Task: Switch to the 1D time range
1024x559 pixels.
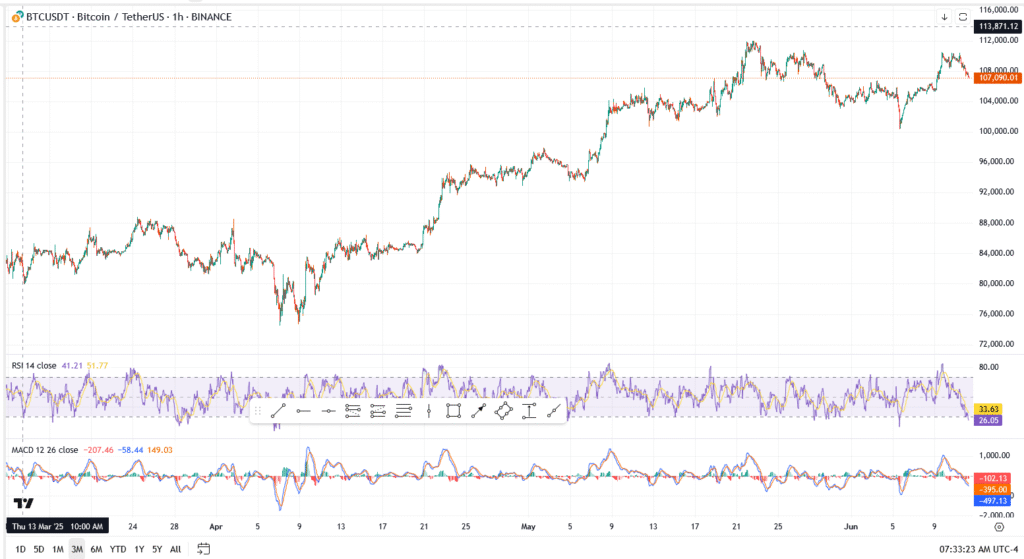Action: tap(21, 548)
